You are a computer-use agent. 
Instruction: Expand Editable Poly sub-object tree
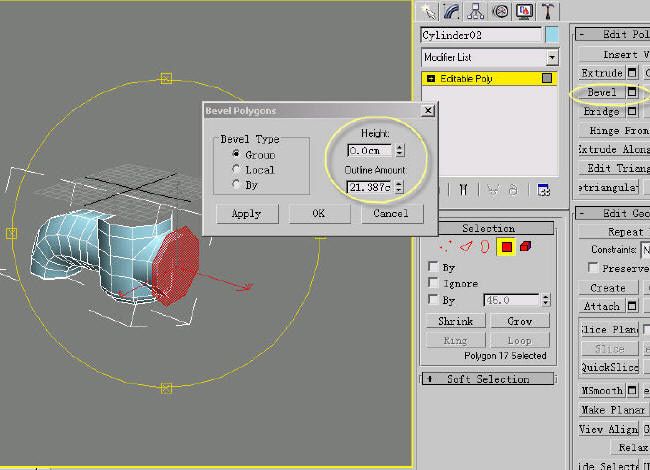click(431, 78)
